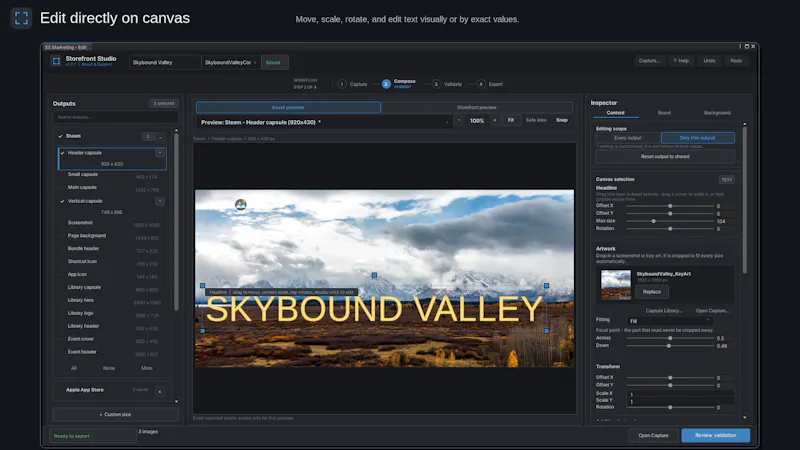
Task: Click Review validation
Action: click(x=715, y=435)
